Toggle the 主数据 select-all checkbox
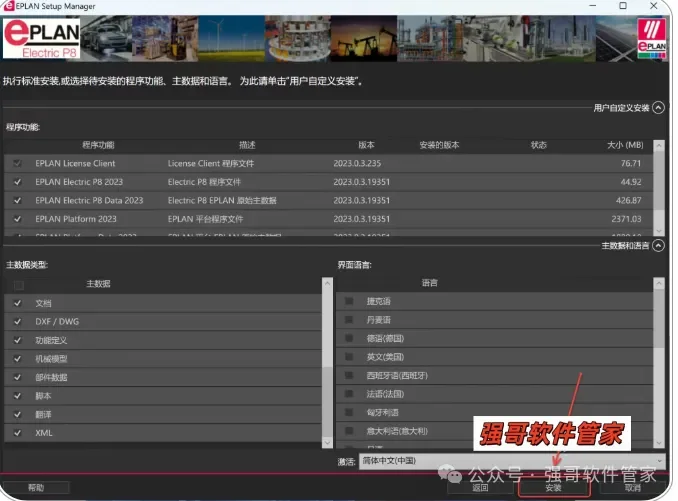Viewport: 678px width, 501px height. point(19,285)
